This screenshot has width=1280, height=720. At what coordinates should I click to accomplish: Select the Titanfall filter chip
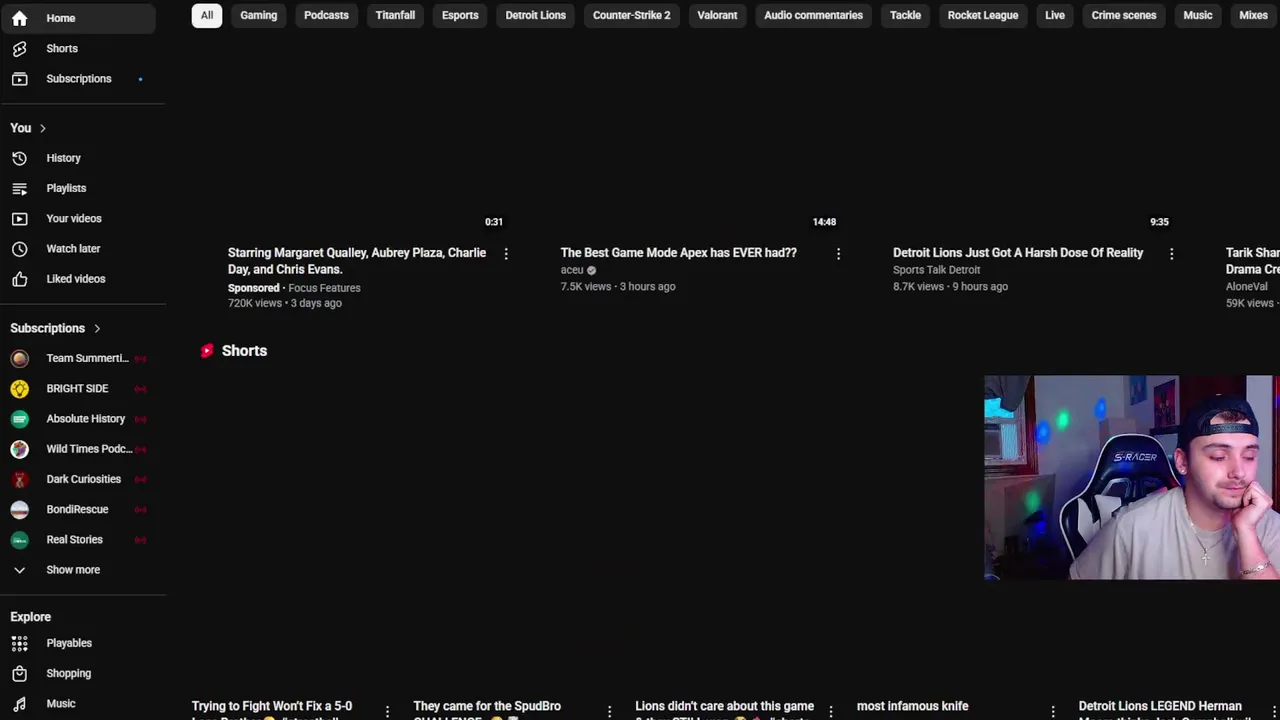[x=395, y=15]
